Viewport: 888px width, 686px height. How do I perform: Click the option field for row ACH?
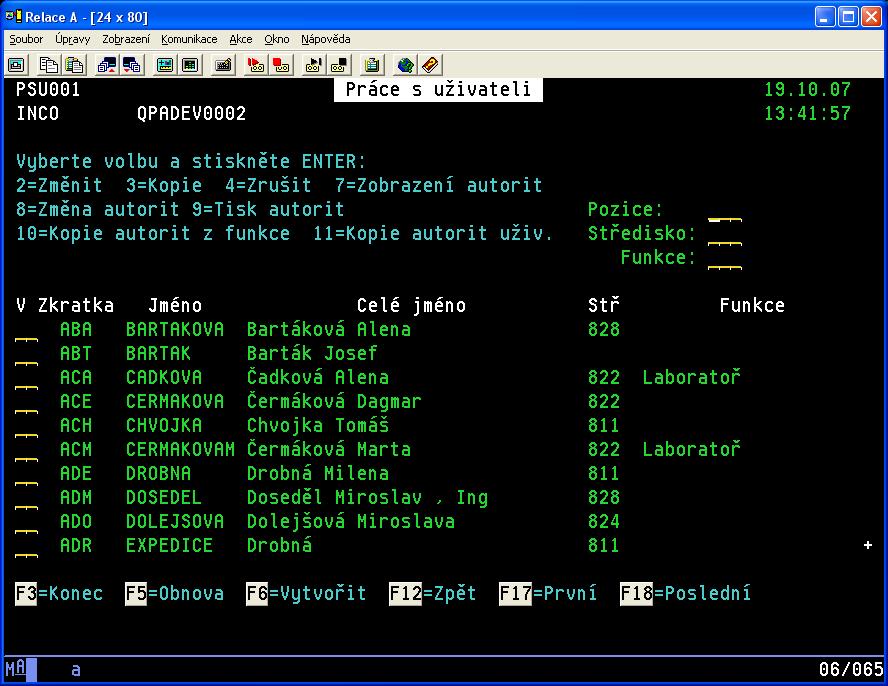pos(27,426)
